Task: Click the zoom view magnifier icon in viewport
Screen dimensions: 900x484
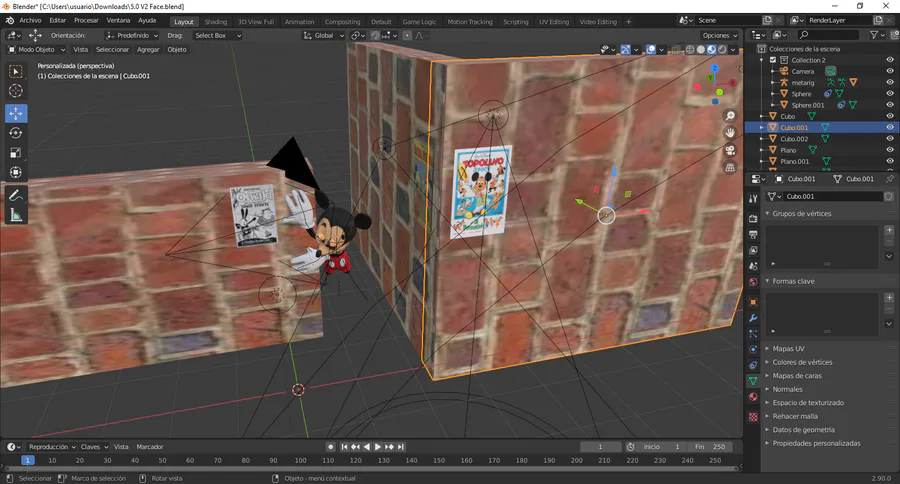Action: (730, 116)
